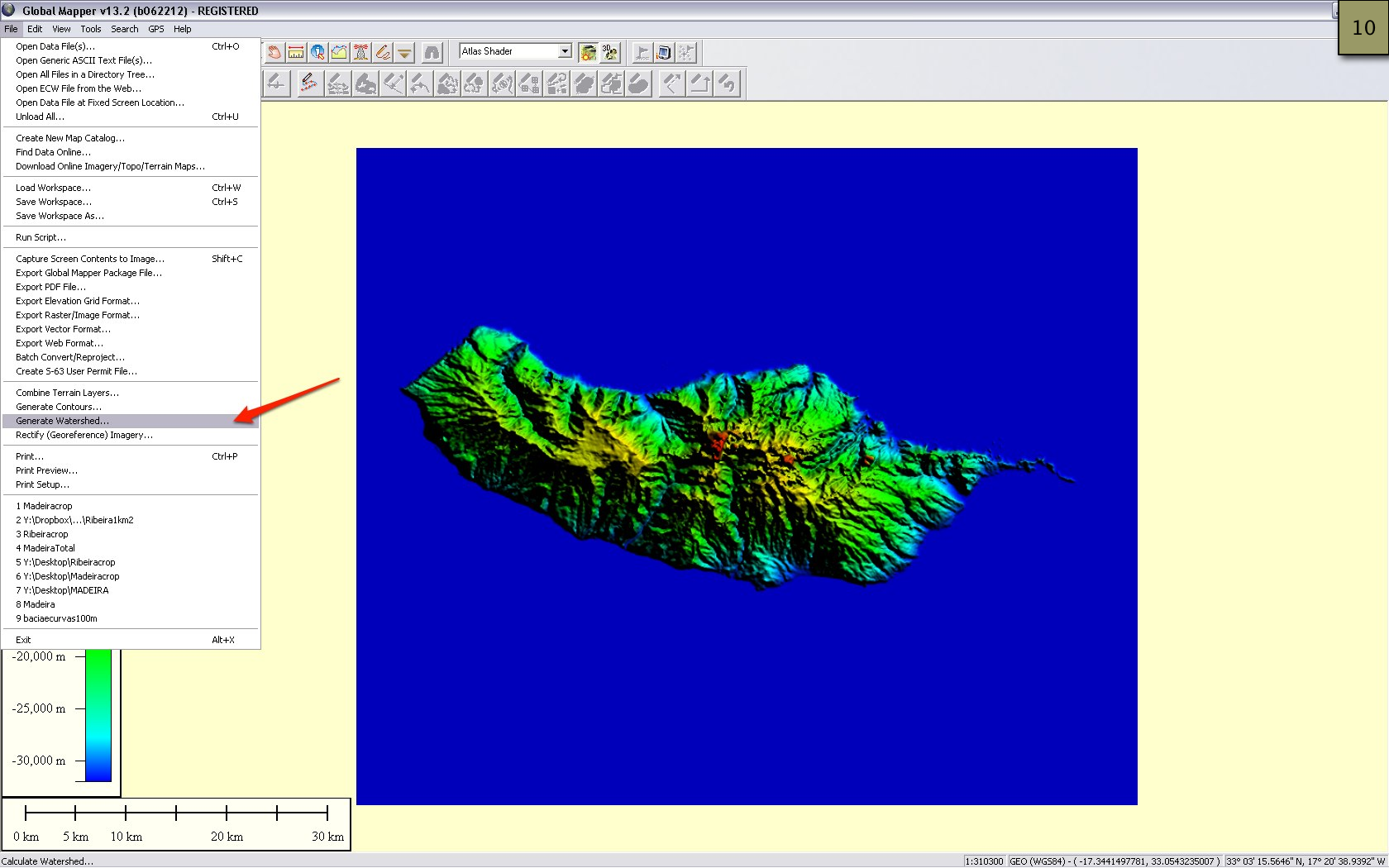Open the 3D view
This screenshot has width=1389, height=868.
coord(610,52)
